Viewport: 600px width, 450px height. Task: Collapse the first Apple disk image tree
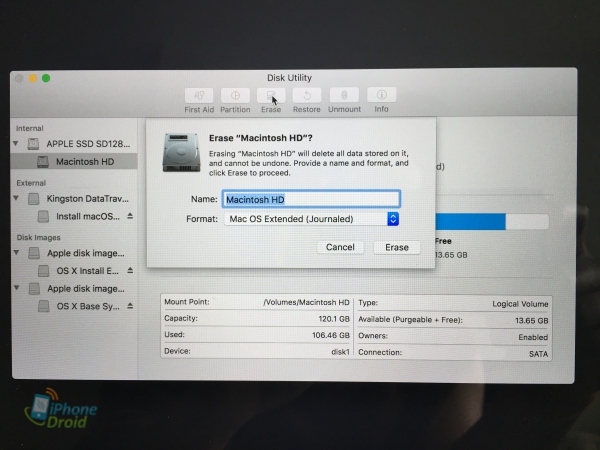coord(18,253)
